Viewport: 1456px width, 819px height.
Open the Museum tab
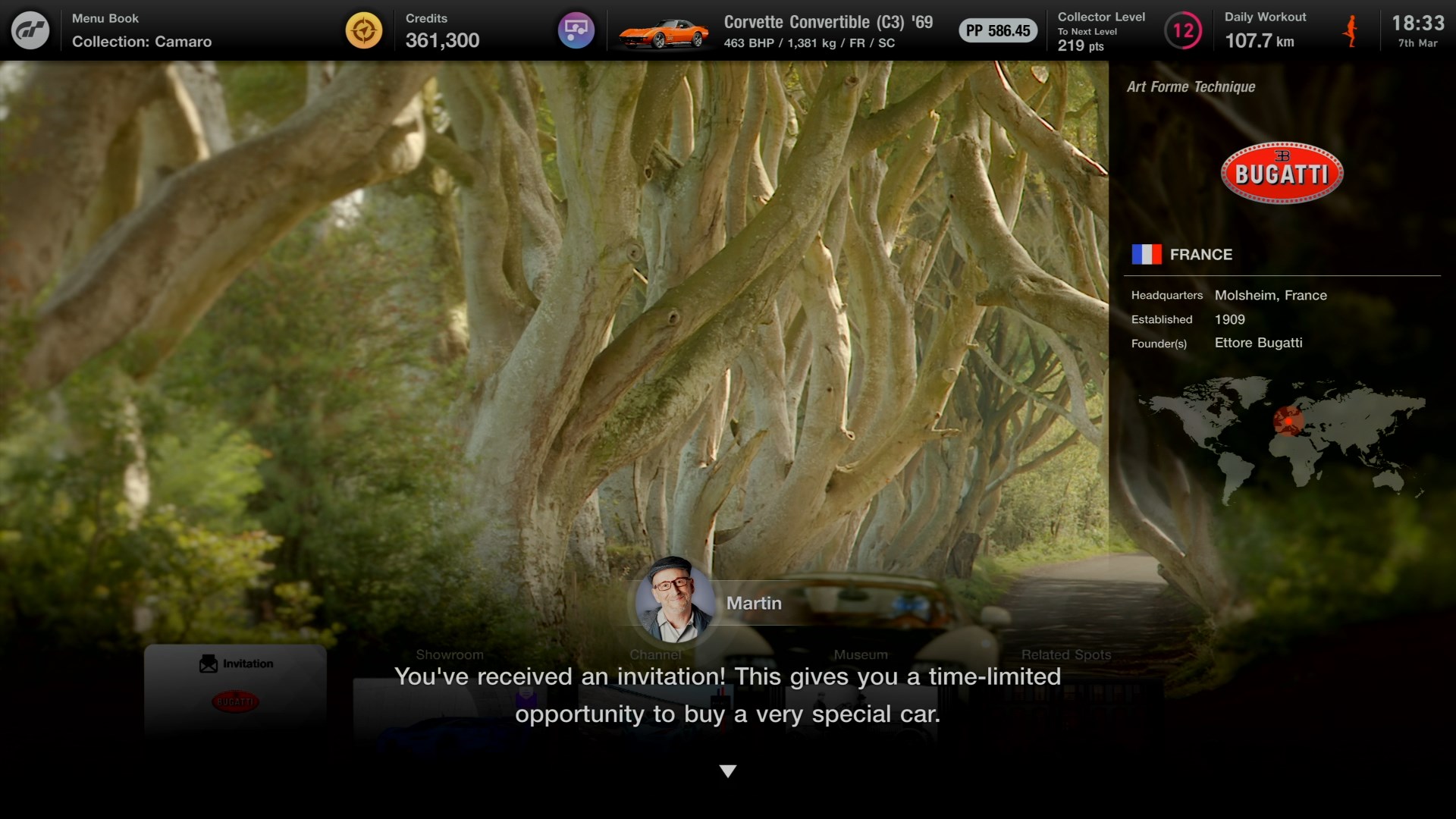[x=861, y=654]
